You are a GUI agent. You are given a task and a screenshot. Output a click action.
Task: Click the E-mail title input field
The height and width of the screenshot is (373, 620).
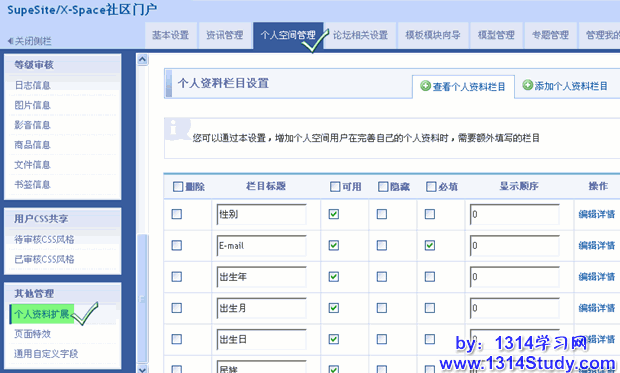(261, 246)
